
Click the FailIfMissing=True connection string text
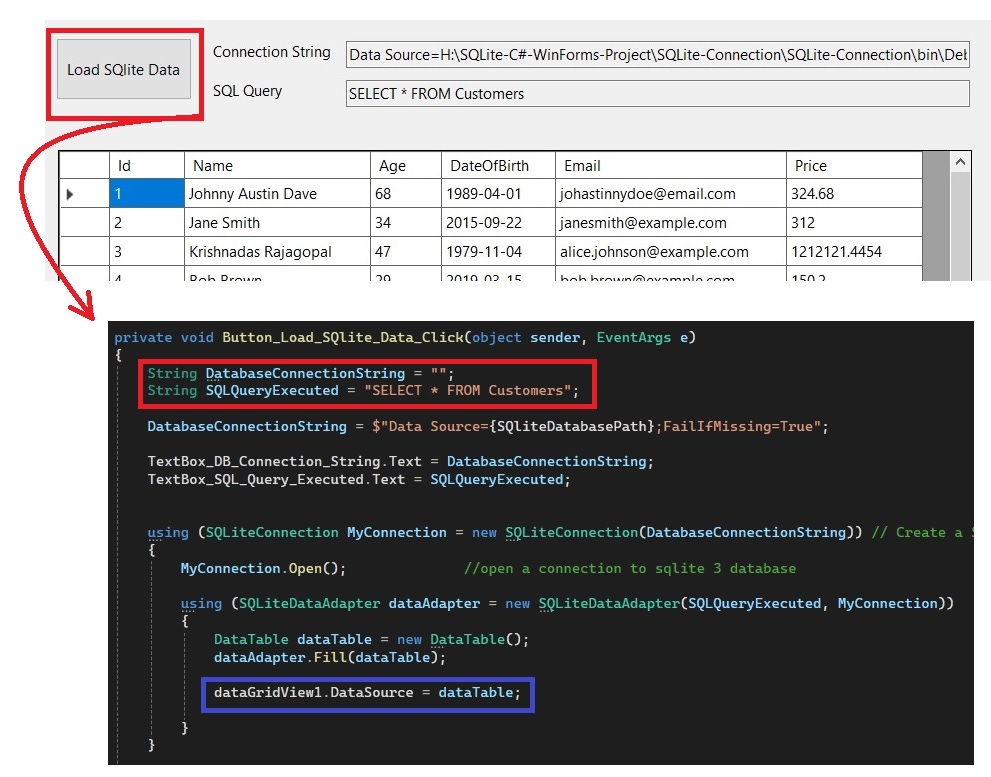pyautogui.click(x=737, y=427)
